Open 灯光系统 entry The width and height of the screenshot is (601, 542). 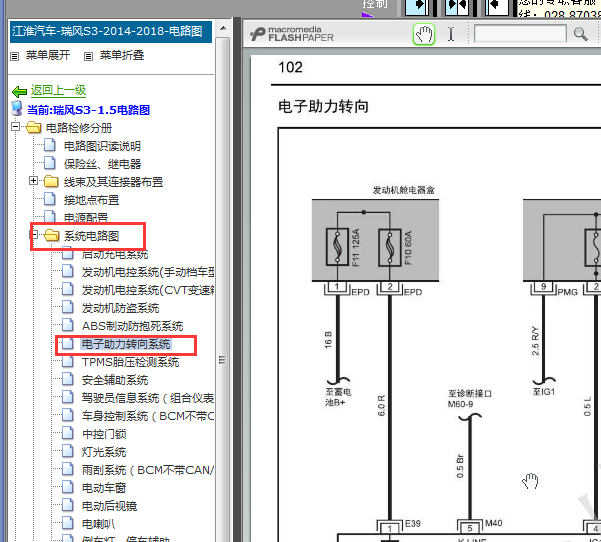pos(104,452)
